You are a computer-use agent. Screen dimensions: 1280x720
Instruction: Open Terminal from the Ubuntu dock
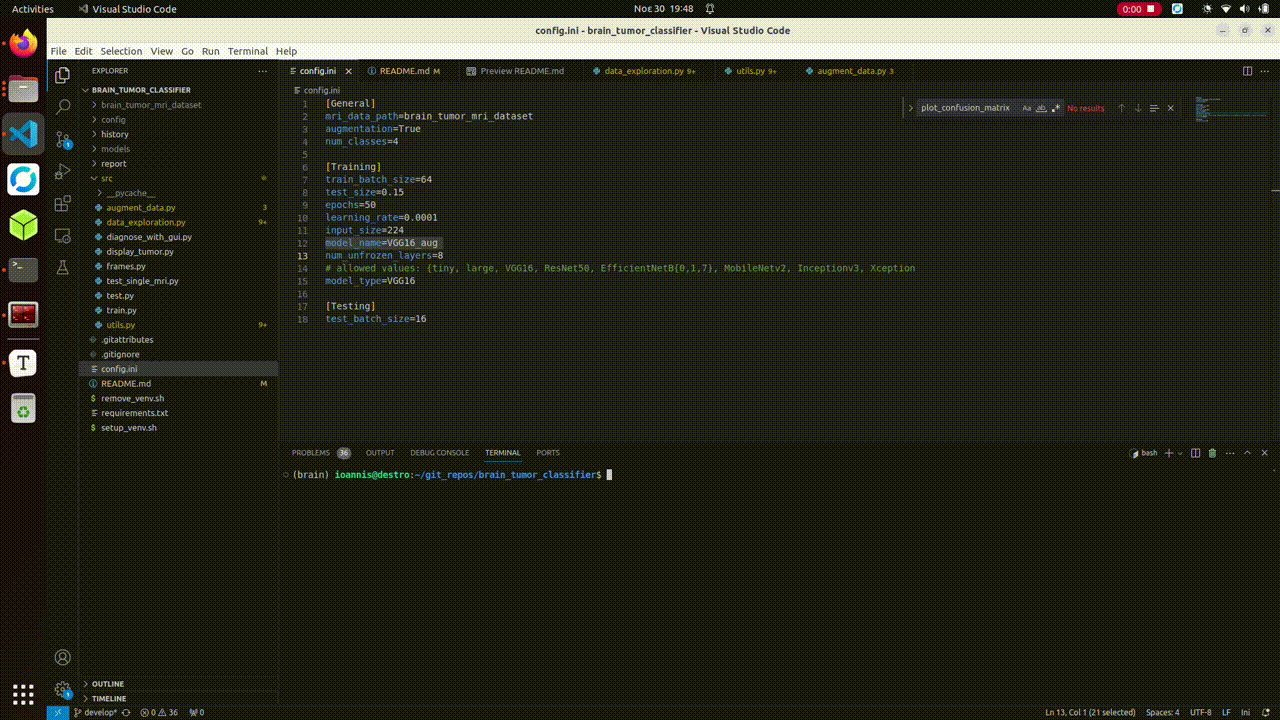coord(23,269)
